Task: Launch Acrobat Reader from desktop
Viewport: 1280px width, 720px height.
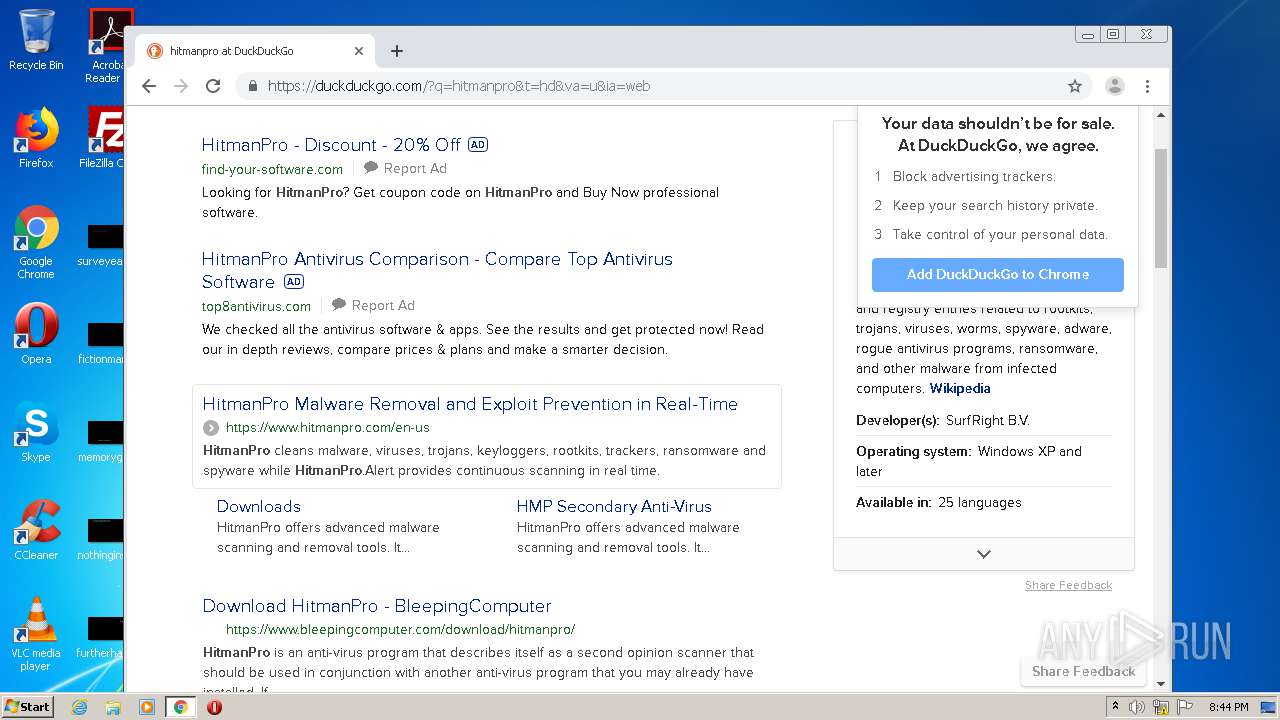Action: point(105,46)
